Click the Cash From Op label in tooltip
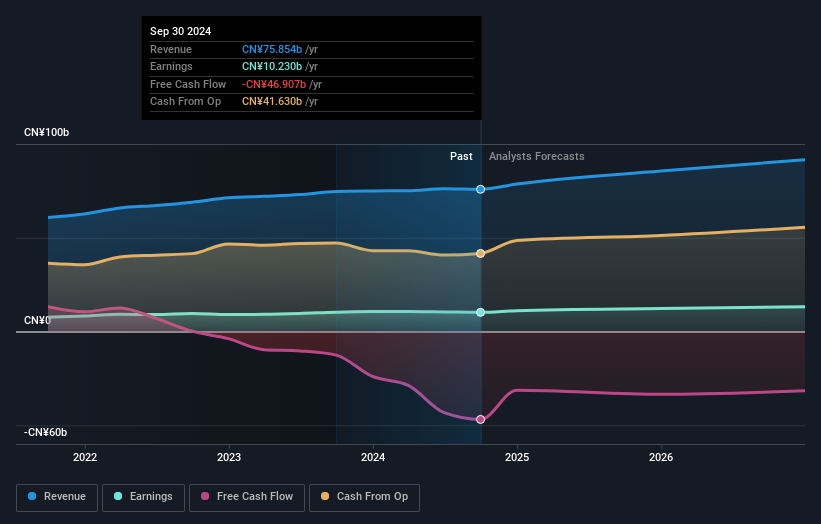This screenshot has height=524, width=821. click(185, 102)
